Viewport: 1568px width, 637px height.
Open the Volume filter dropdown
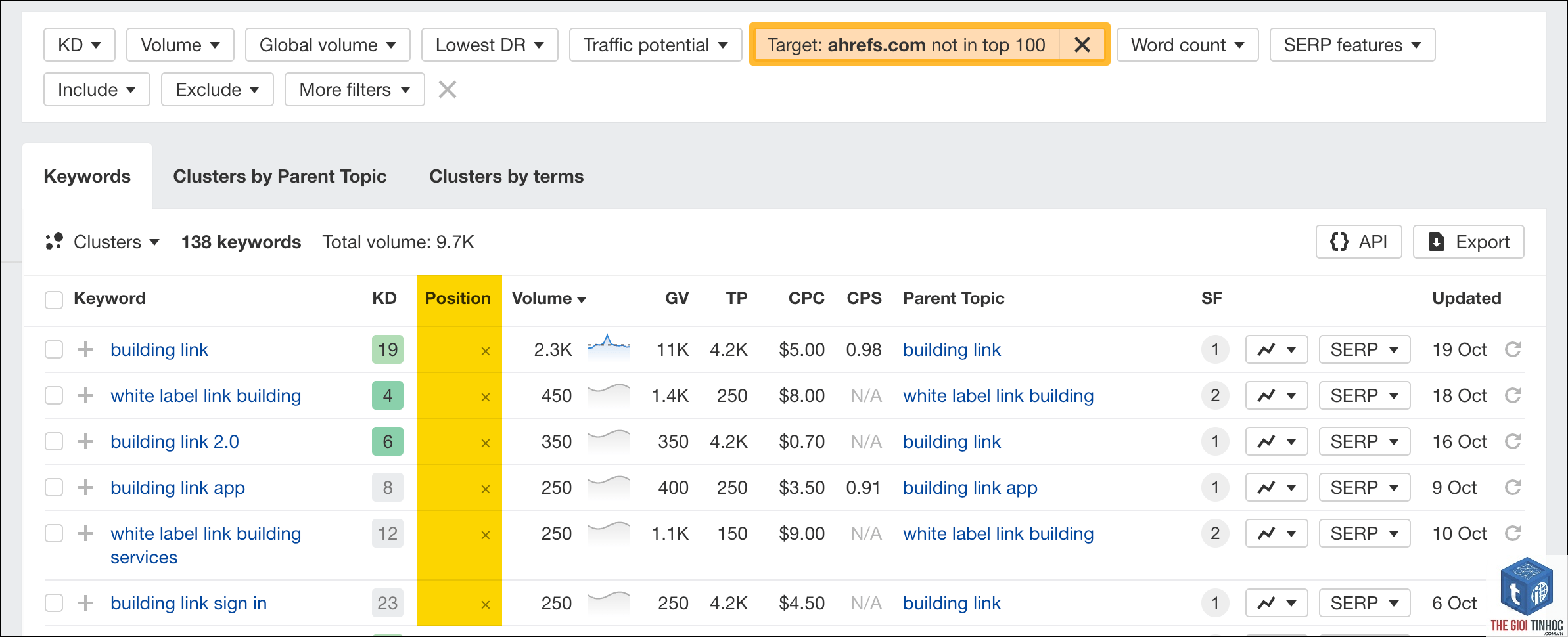(x=180, y=45)
